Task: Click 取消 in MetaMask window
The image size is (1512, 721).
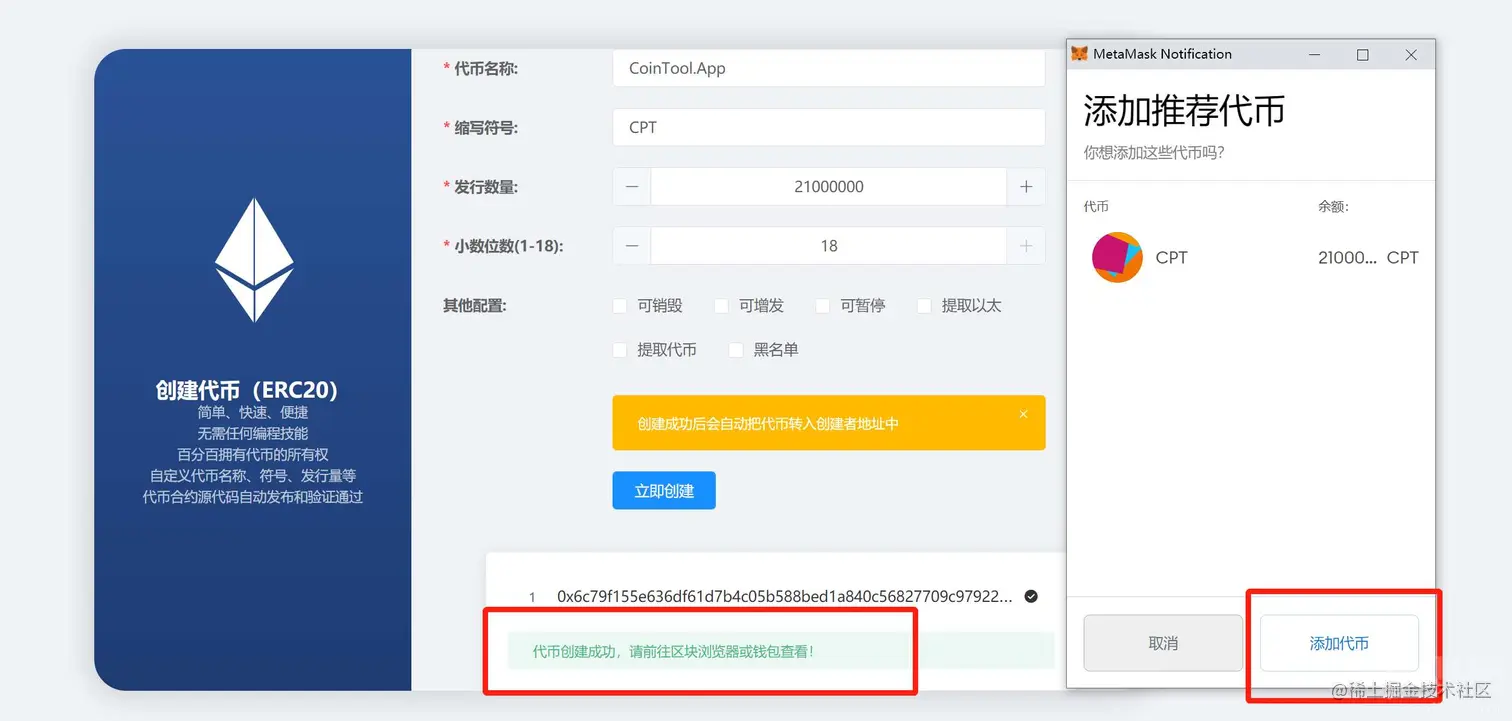Action: click(x=1163, y=643)
